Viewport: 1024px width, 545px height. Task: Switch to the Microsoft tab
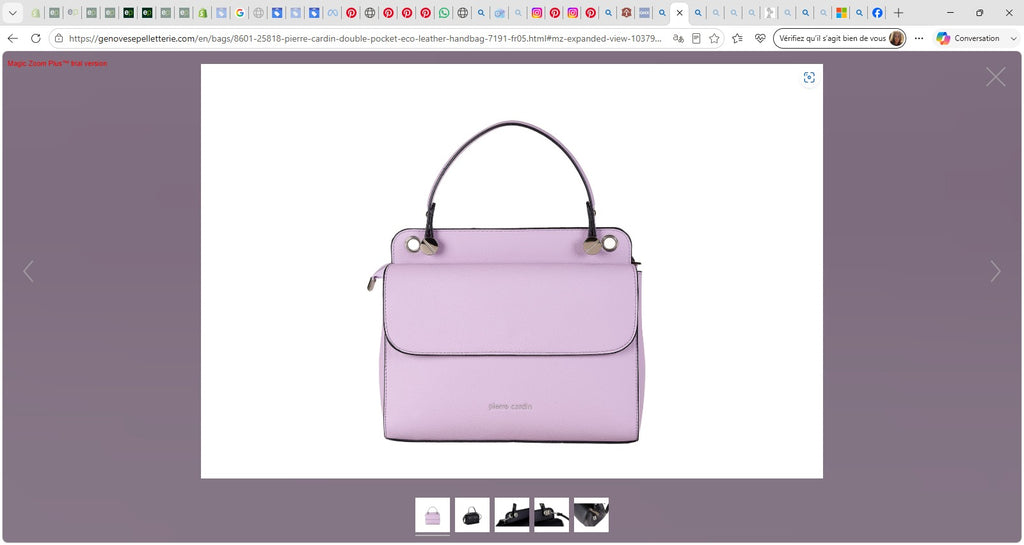tap(841, 12)
